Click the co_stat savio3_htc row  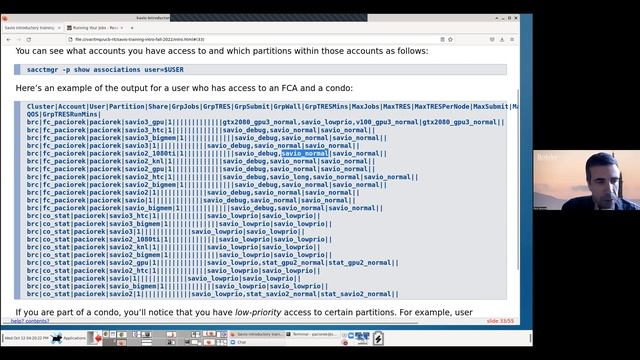pos(173,216)
